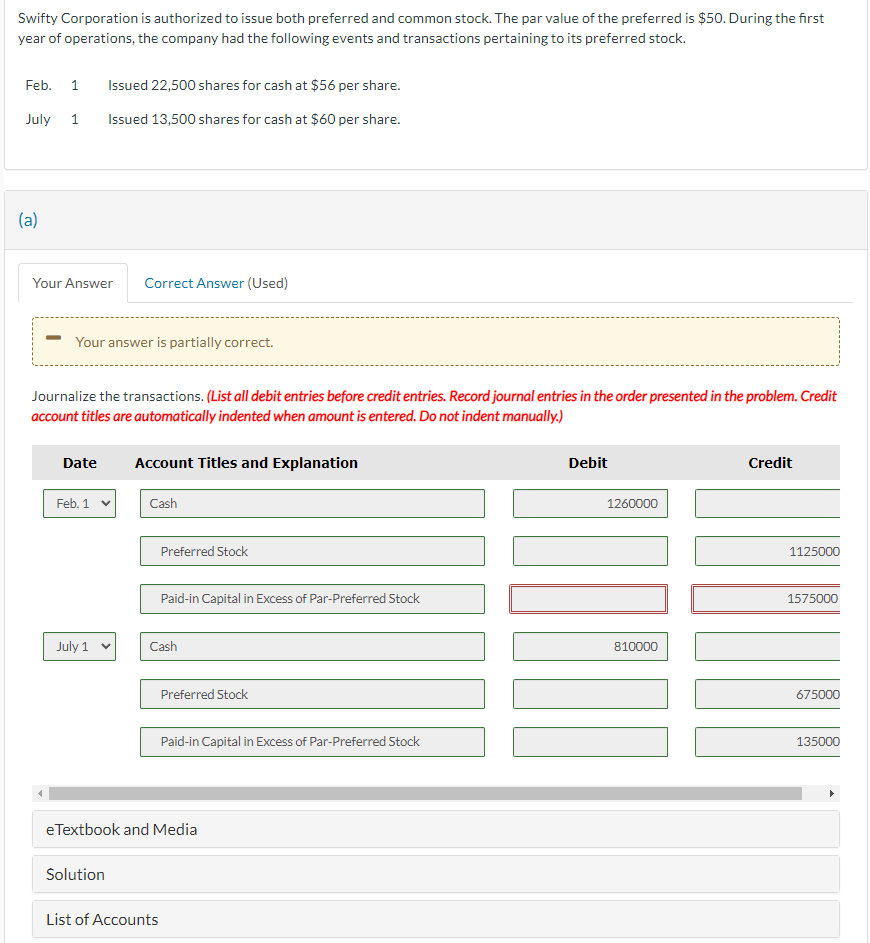Open the Correct Answer (Used) tab
The height and width of the screenshot is (943, 870).
pyautogui.click(x=215, y=283)
